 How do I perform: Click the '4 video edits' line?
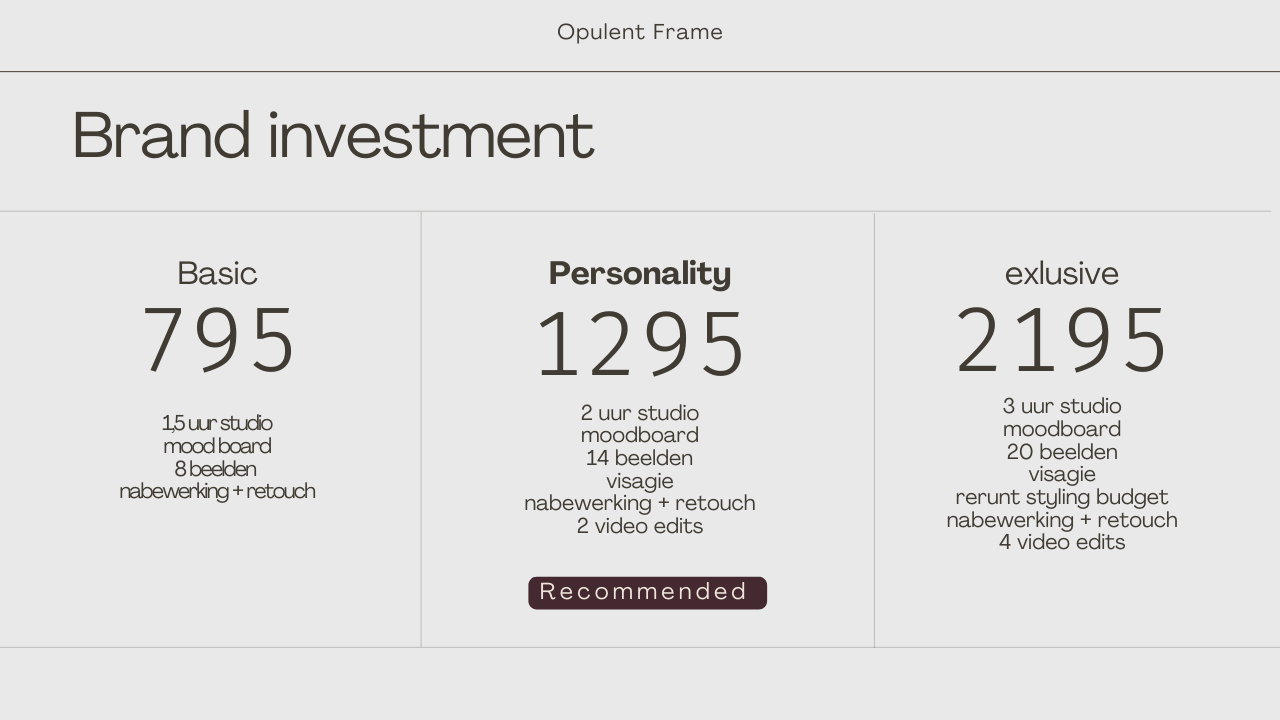(x=1062, y=542)
